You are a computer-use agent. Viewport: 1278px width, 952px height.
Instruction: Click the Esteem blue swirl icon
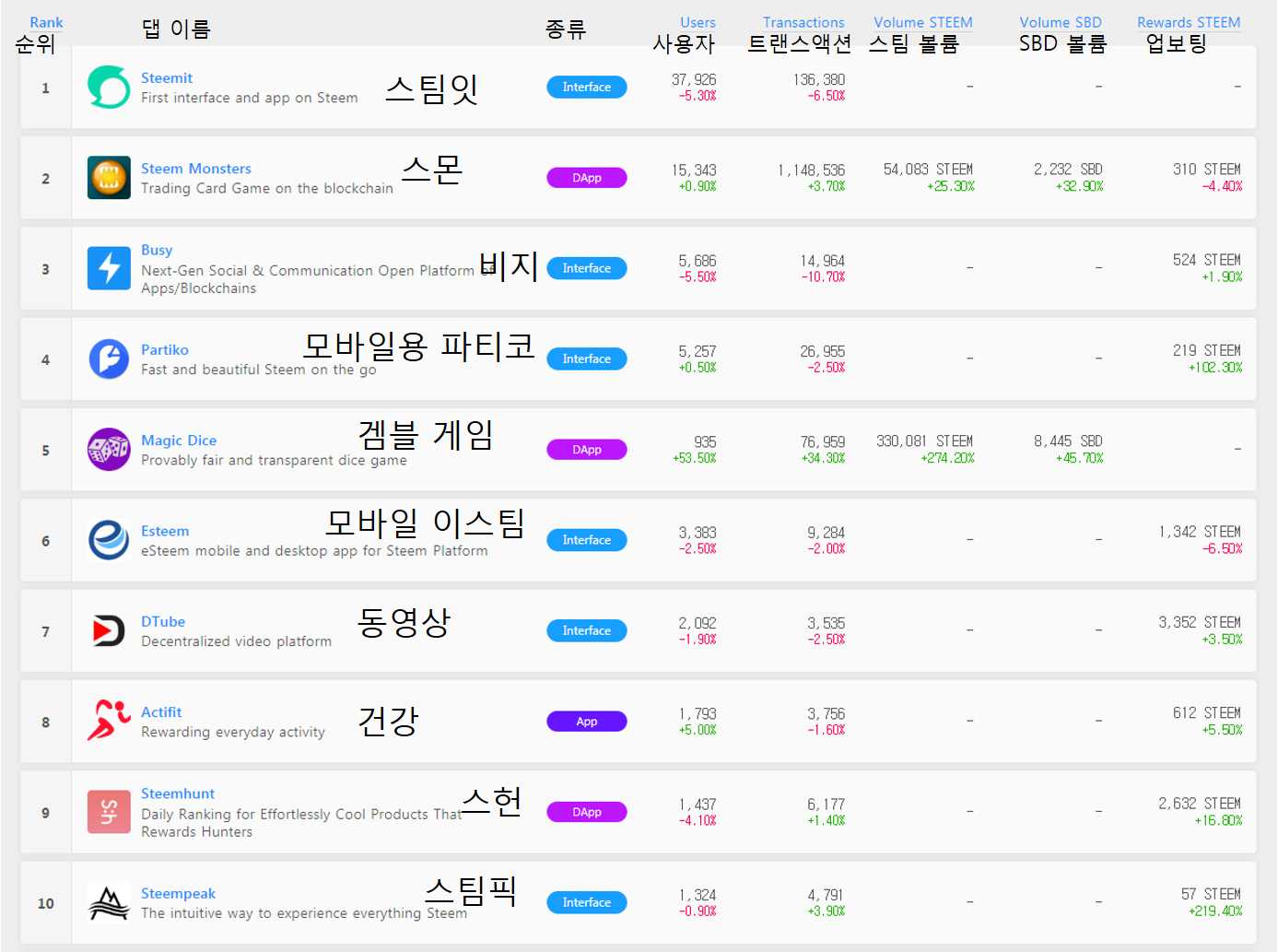[x=109, y=540]
